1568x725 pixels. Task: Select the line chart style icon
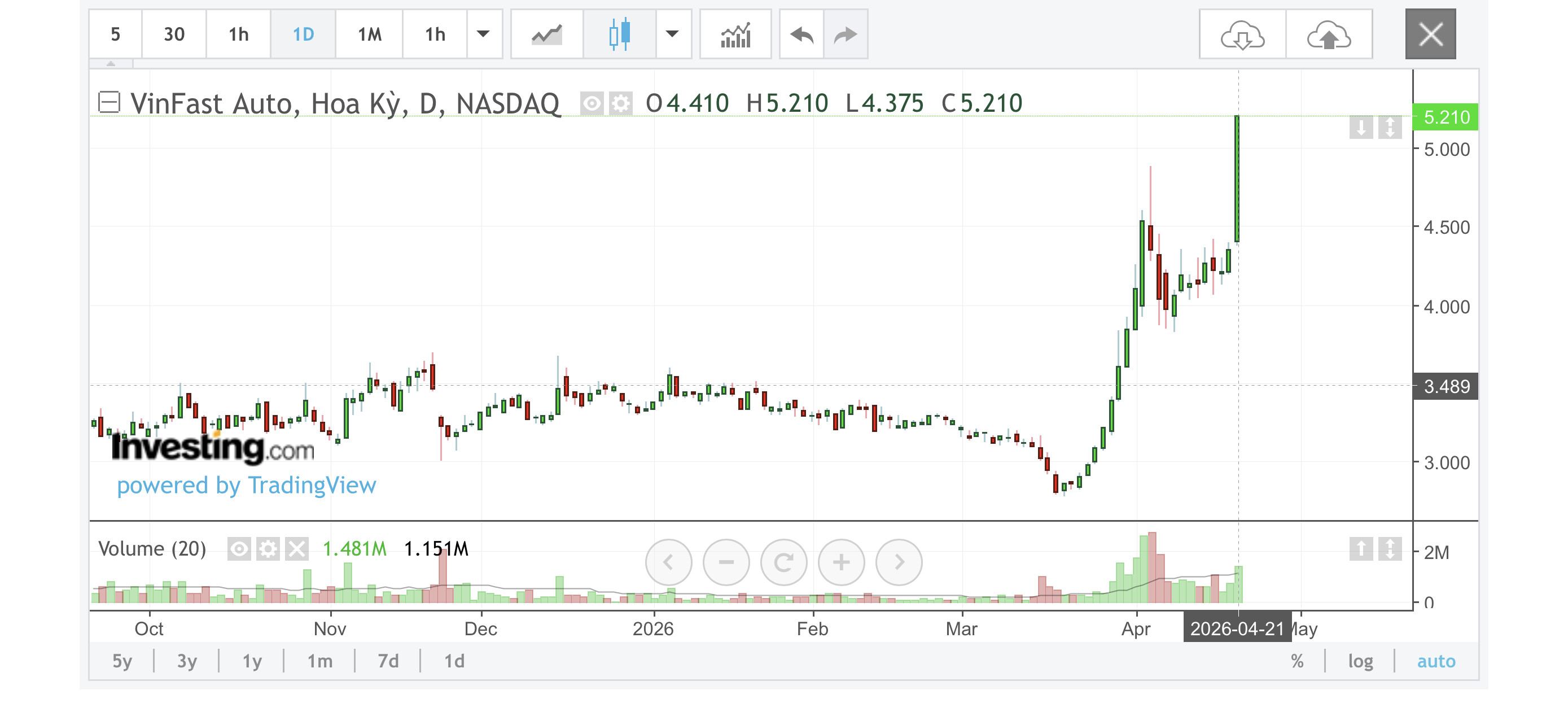coord(546,34)
